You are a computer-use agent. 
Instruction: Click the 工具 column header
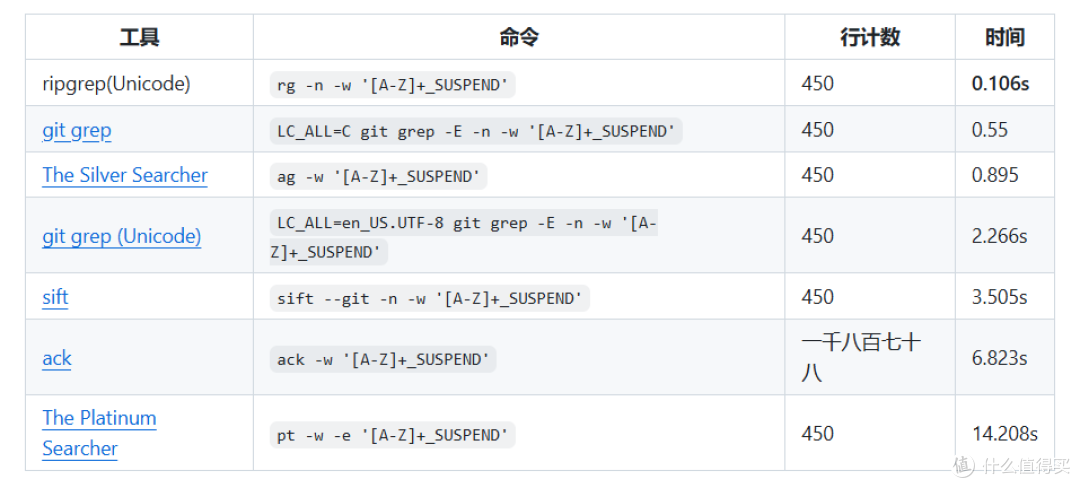point(139,37)
